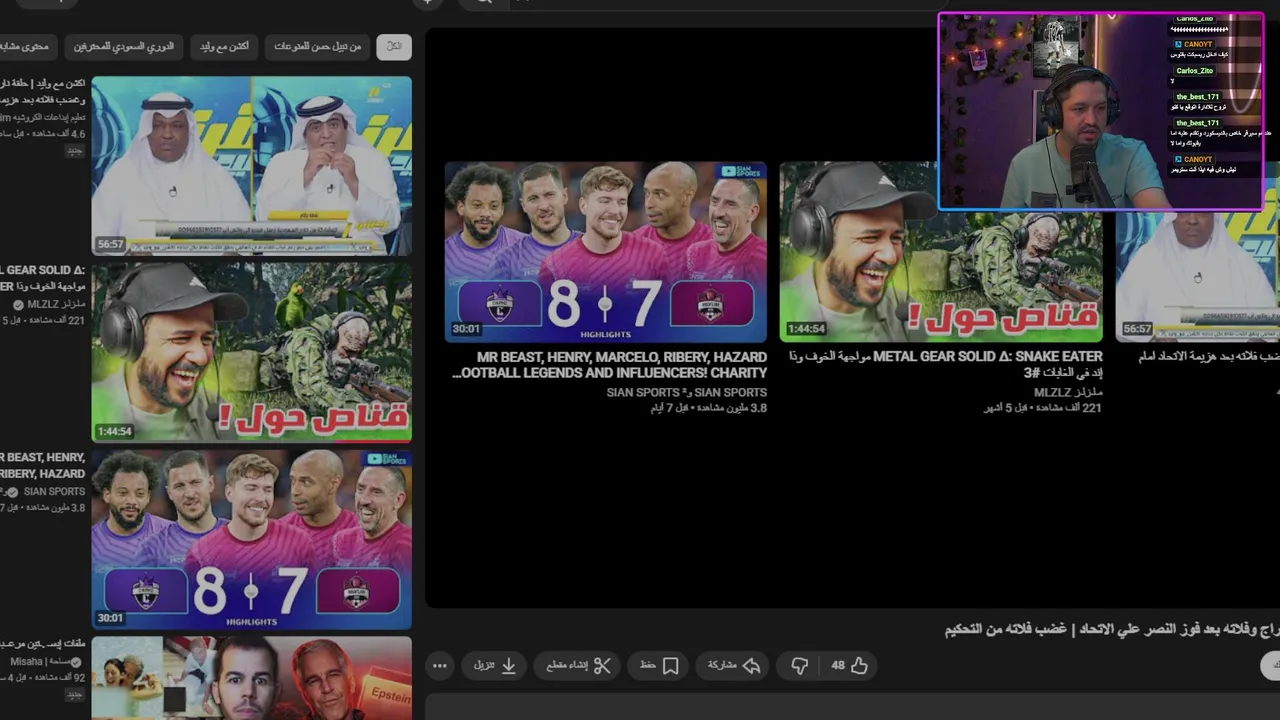The image size is (1280, 720).
Task: Open end-screen title MR BEAST, HENRY, MARCELO
Action: [610, 365]
